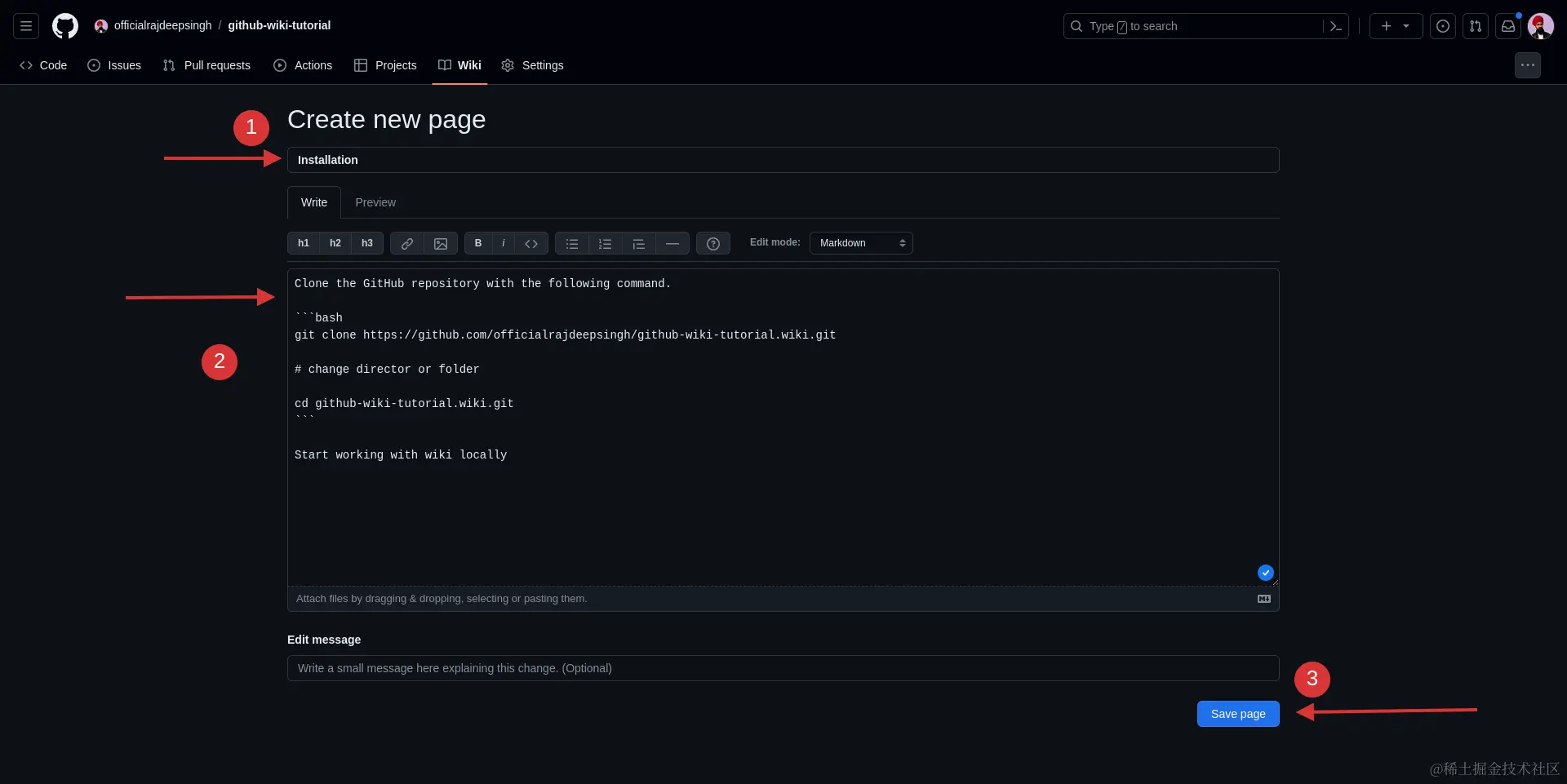Viewport: 1567px width, 784px height.
Task: Apply italic formatting
Action: [504, 243]
